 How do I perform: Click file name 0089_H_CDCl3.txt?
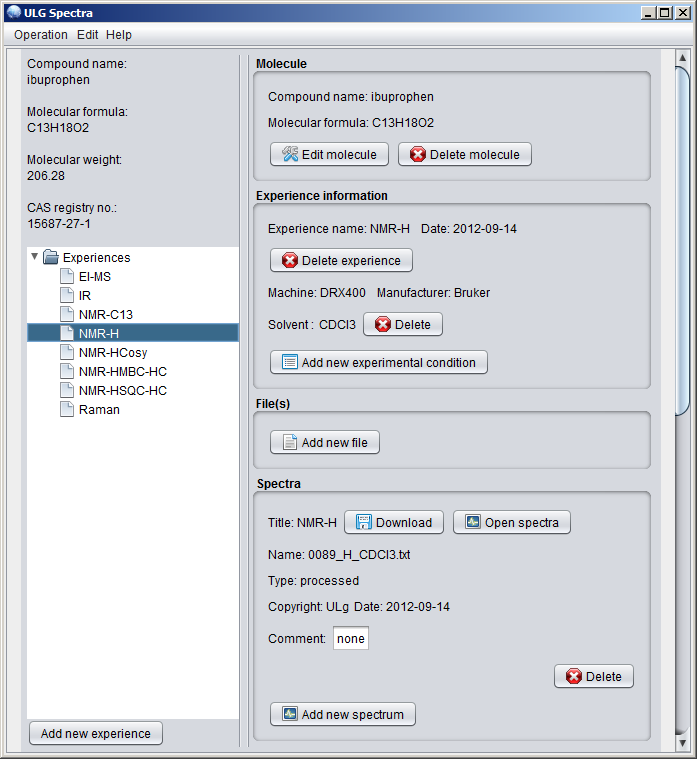click(359, 554)
